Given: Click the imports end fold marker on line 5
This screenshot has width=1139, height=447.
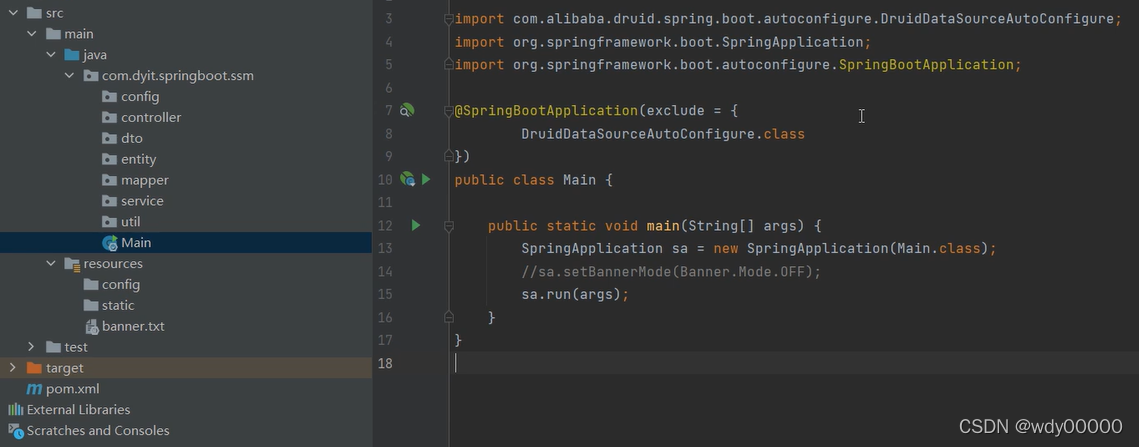Looking at the screenshot, I should [449, 65].
